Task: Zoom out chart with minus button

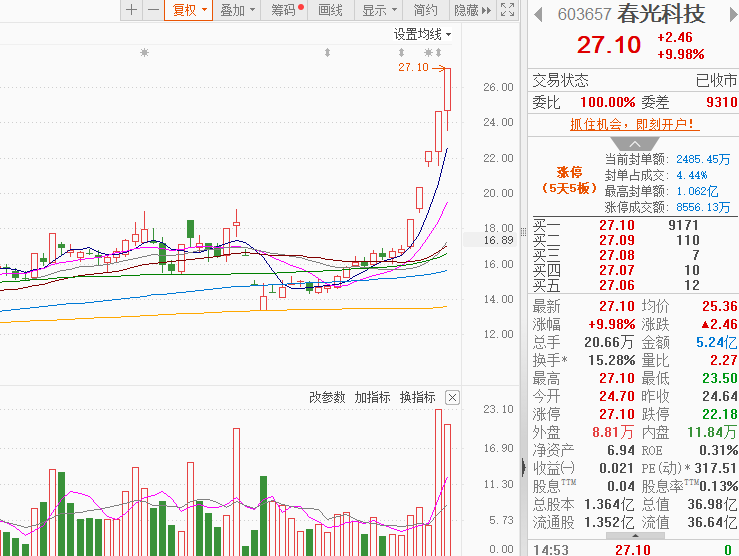Action: (153, 10)
